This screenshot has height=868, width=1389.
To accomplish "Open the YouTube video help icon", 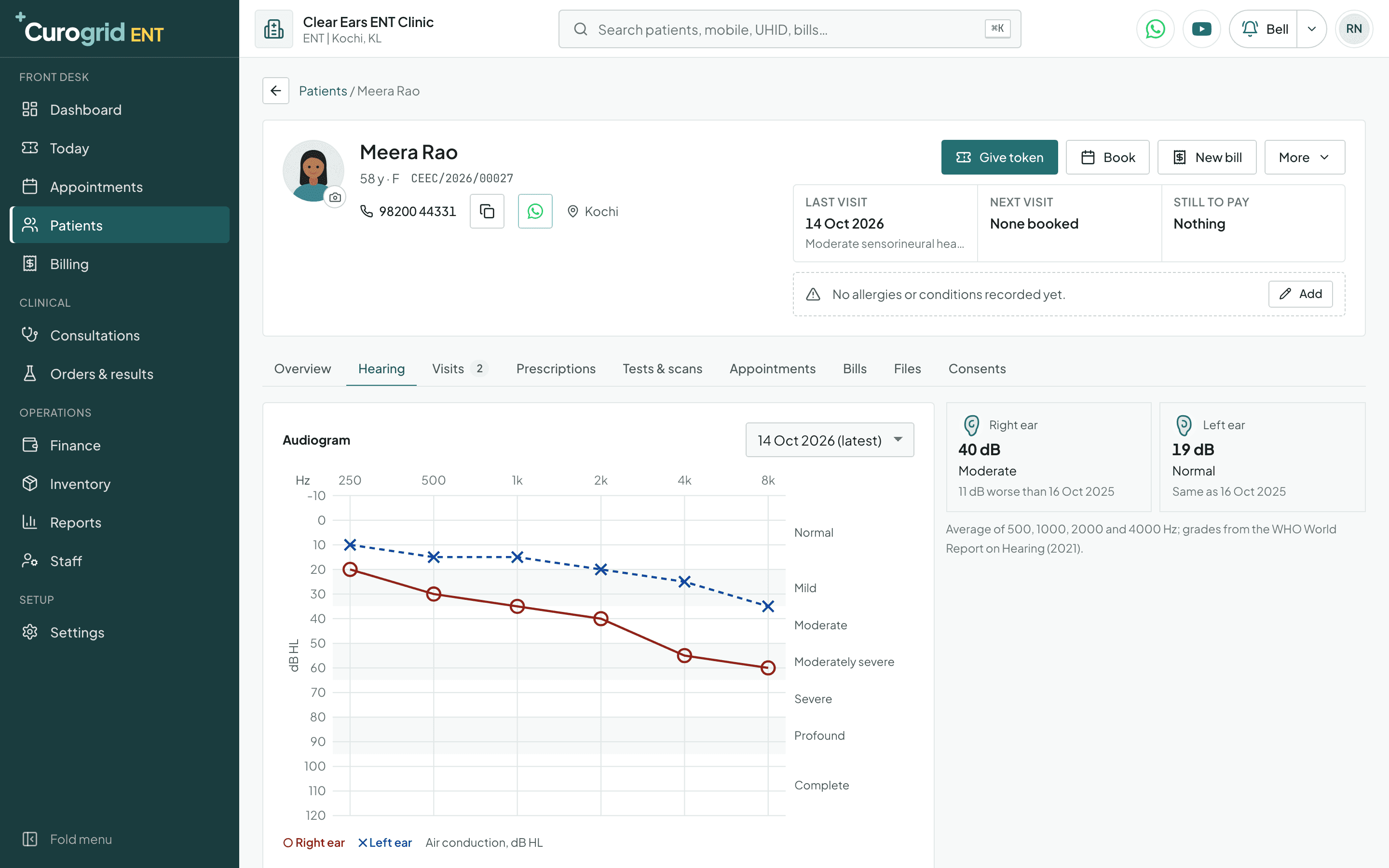I will tap(1201, 29).
